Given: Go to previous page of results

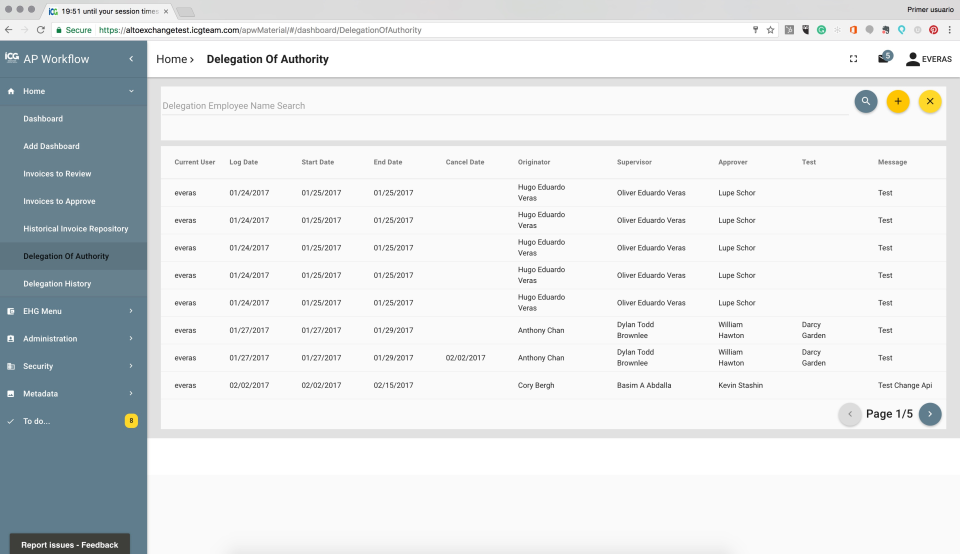Looking at the screenshot, I should click(849, 414).
